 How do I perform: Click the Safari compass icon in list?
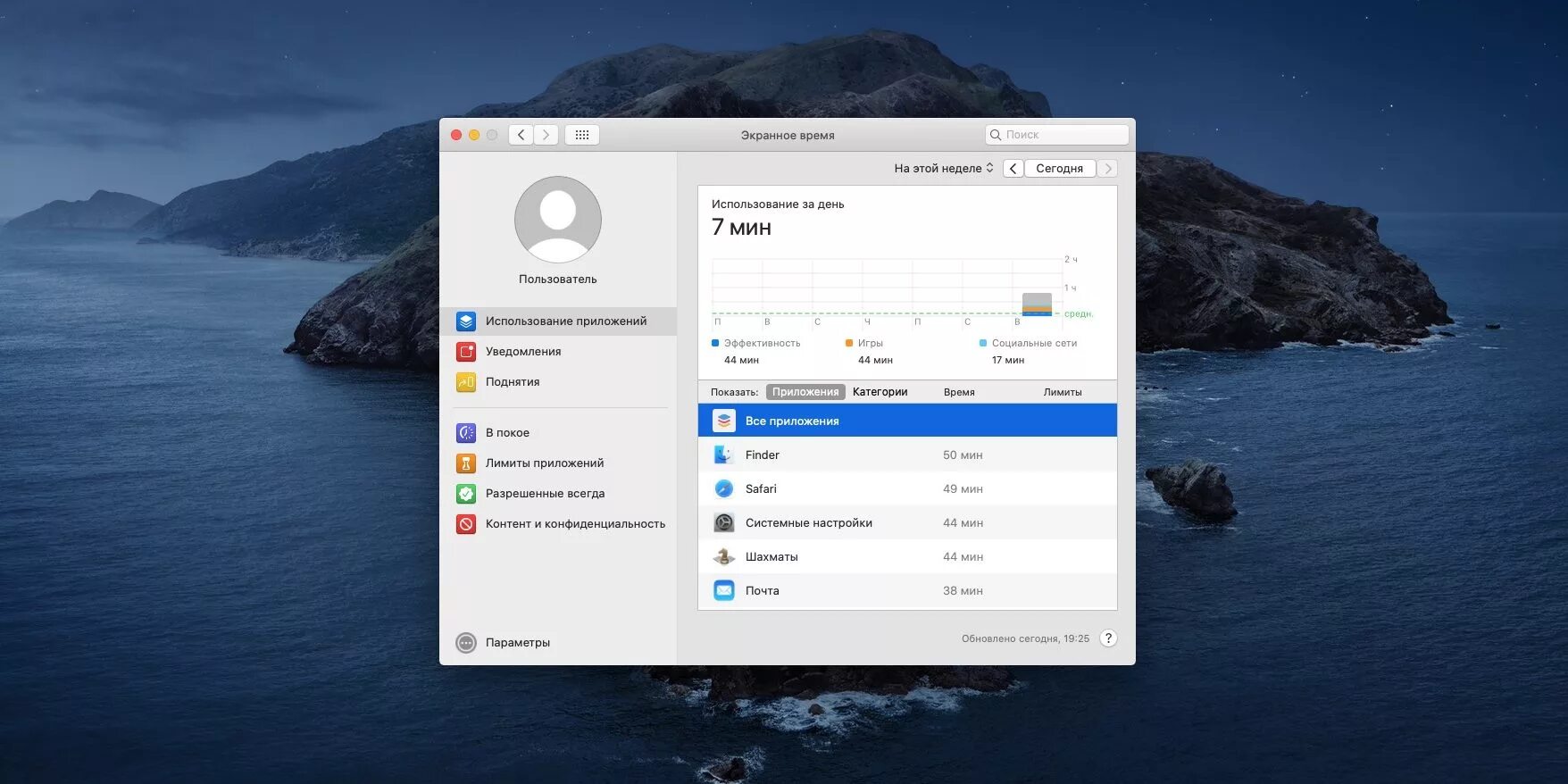[724, 489]
